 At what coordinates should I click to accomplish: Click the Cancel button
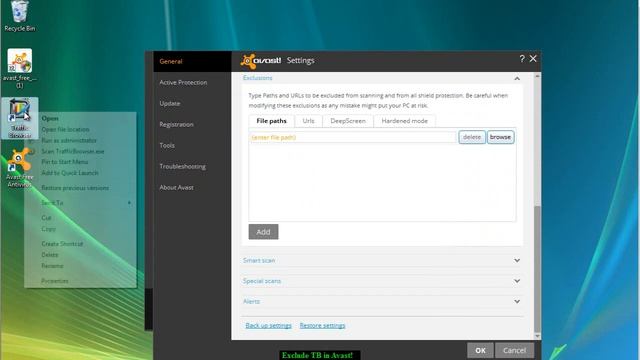[x=514, y=350]
